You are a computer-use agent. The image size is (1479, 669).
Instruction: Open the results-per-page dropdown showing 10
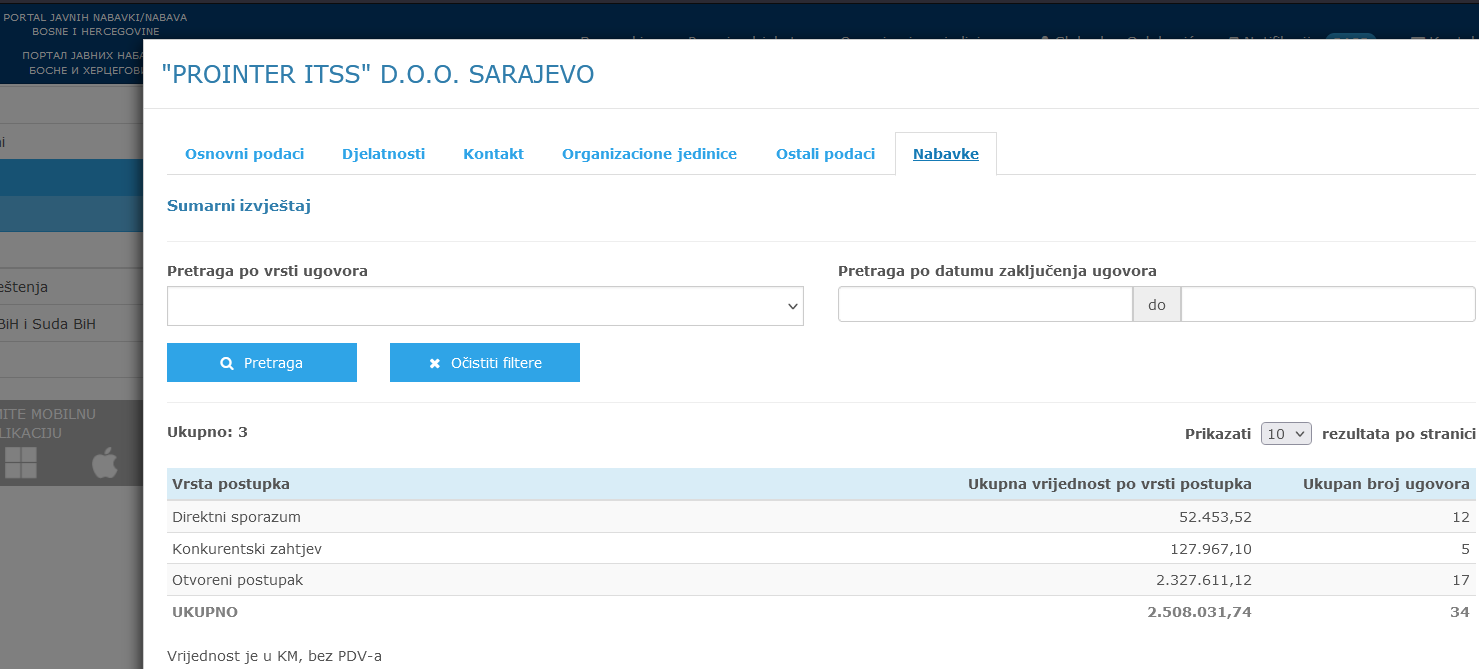1286,434
